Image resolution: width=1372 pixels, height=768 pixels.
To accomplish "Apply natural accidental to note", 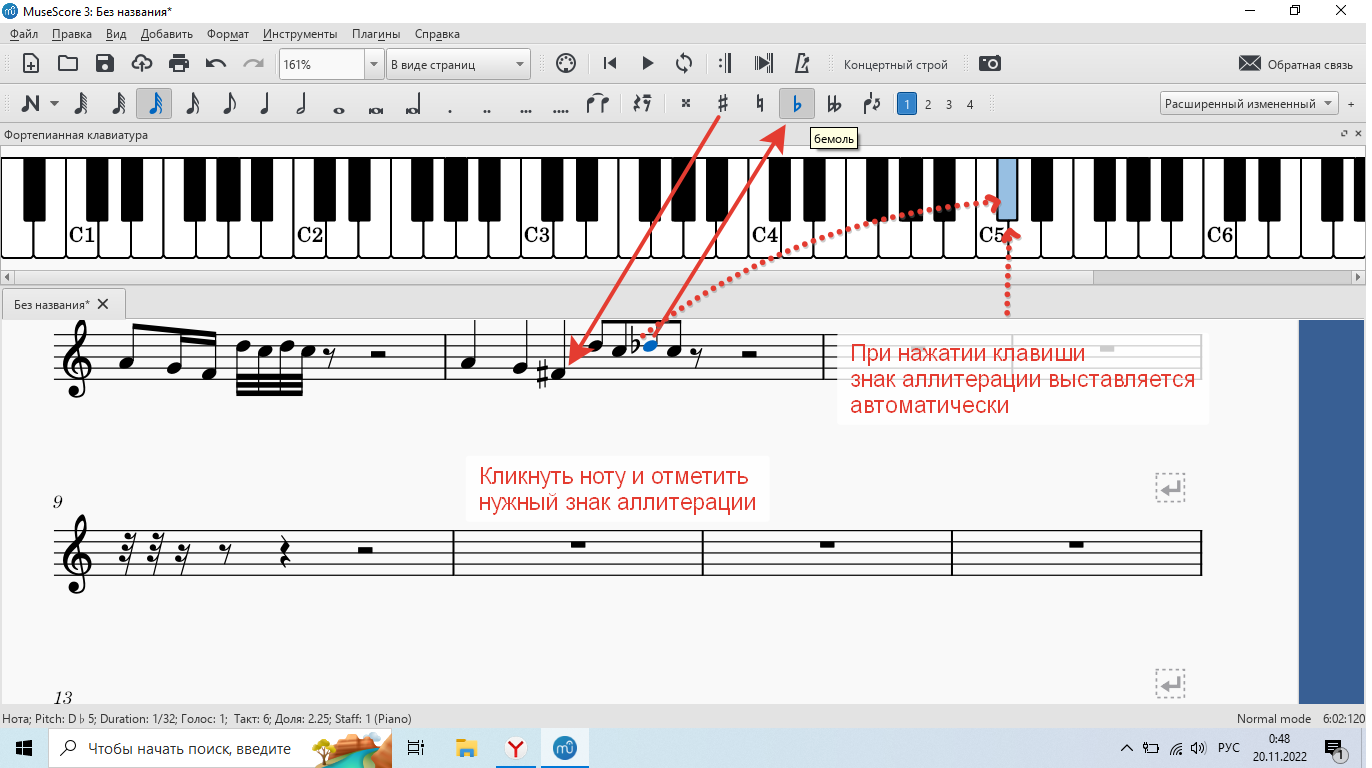I will click(x=759, y=104).
